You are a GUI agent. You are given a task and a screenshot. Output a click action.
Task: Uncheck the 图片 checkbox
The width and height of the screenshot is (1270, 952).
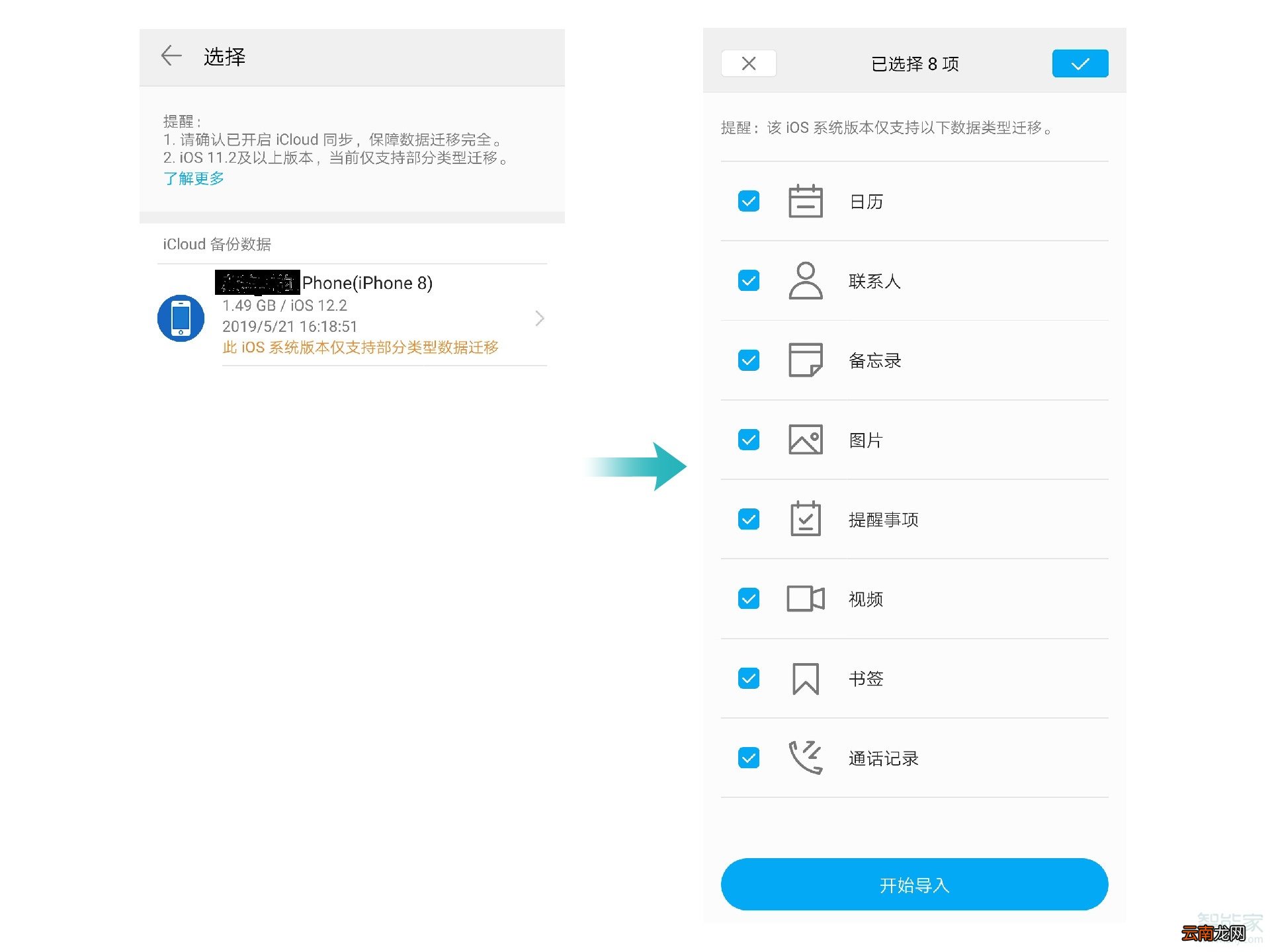[748, 440]
